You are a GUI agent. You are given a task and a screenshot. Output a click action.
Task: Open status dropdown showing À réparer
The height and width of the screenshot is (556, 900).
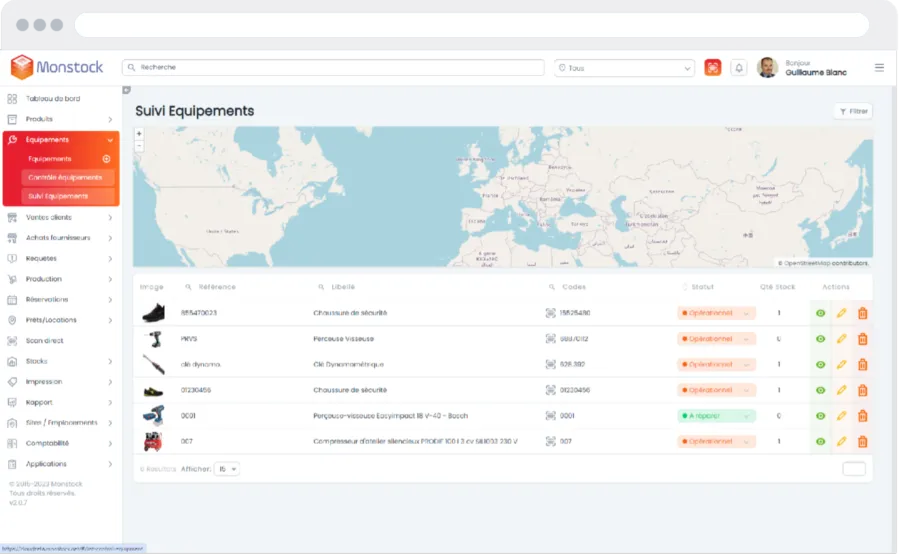coord(716,416)
